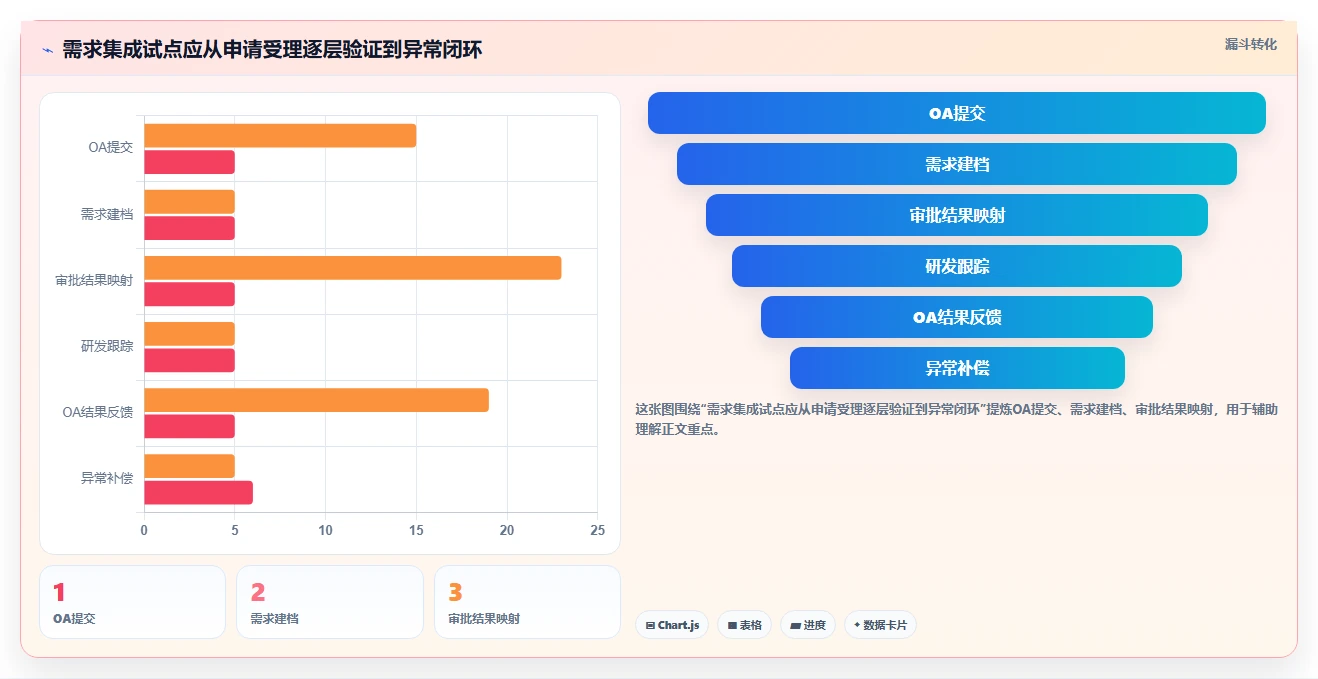Click the 需求建档 y-axis label

107,214
